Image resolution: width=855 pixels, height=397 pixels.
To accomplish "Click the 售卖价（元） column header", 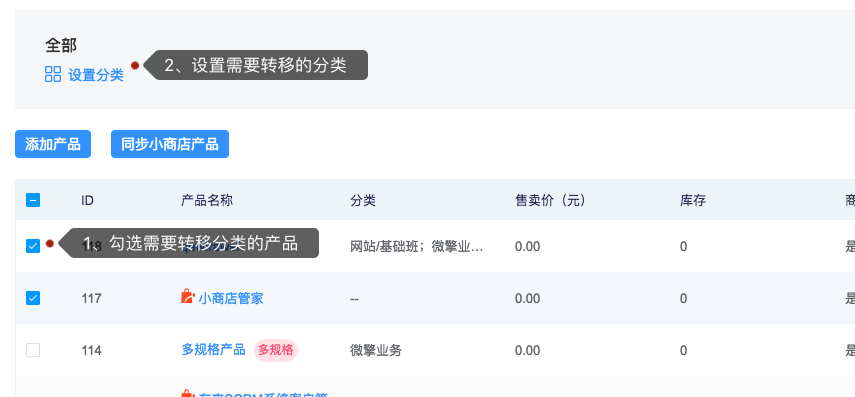I will [550, 201].
